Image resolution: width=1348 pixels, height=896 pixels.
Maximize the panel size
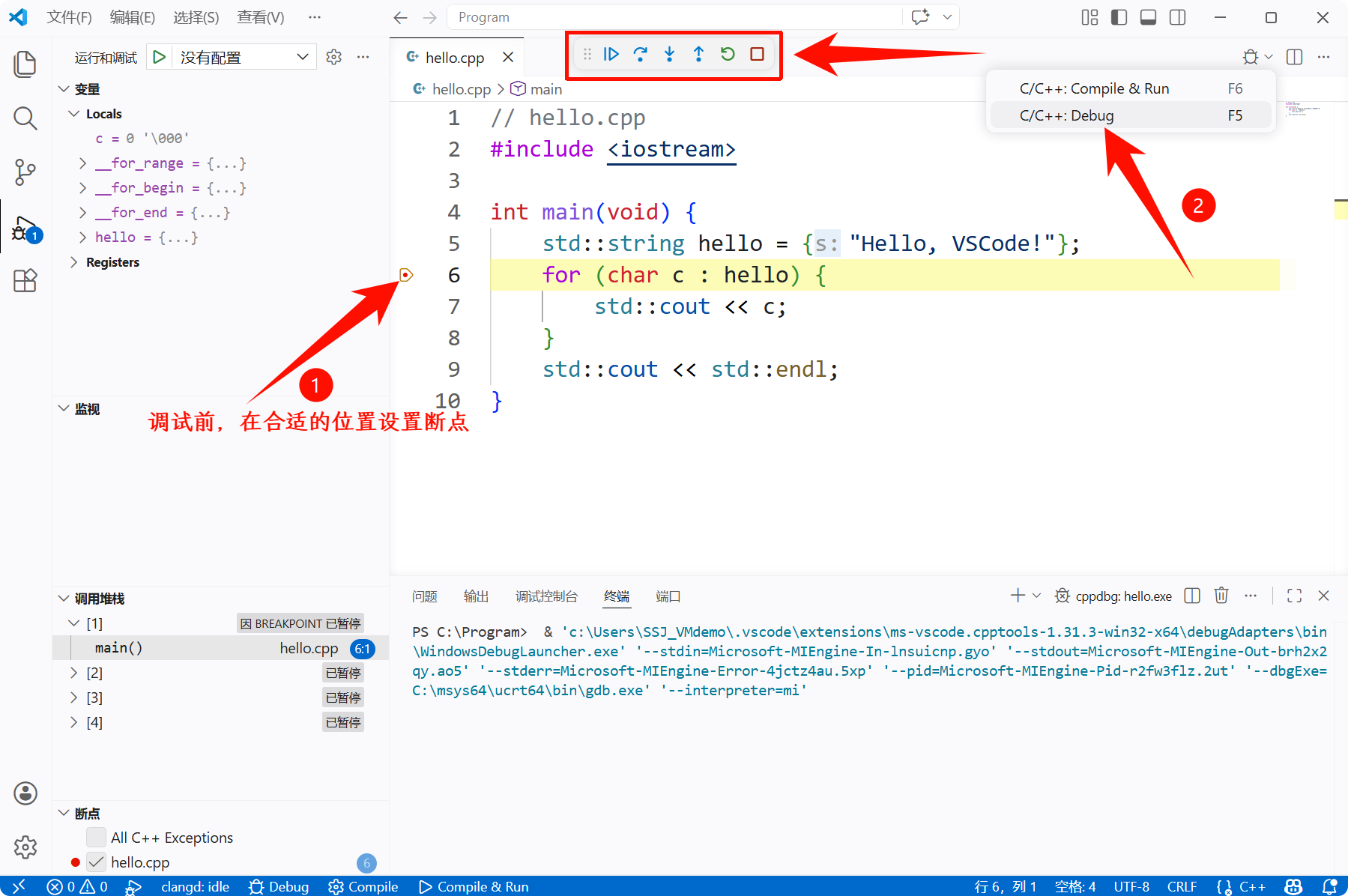[x=1294, y=596]
